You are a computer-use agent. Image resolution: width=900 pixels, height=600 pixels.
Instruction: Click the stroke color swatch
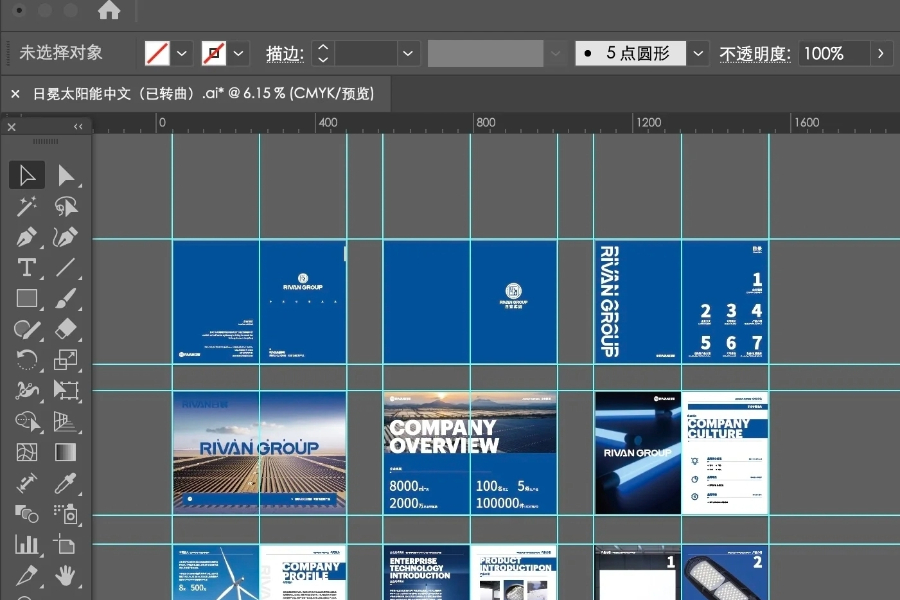click(x=214, y=53)
